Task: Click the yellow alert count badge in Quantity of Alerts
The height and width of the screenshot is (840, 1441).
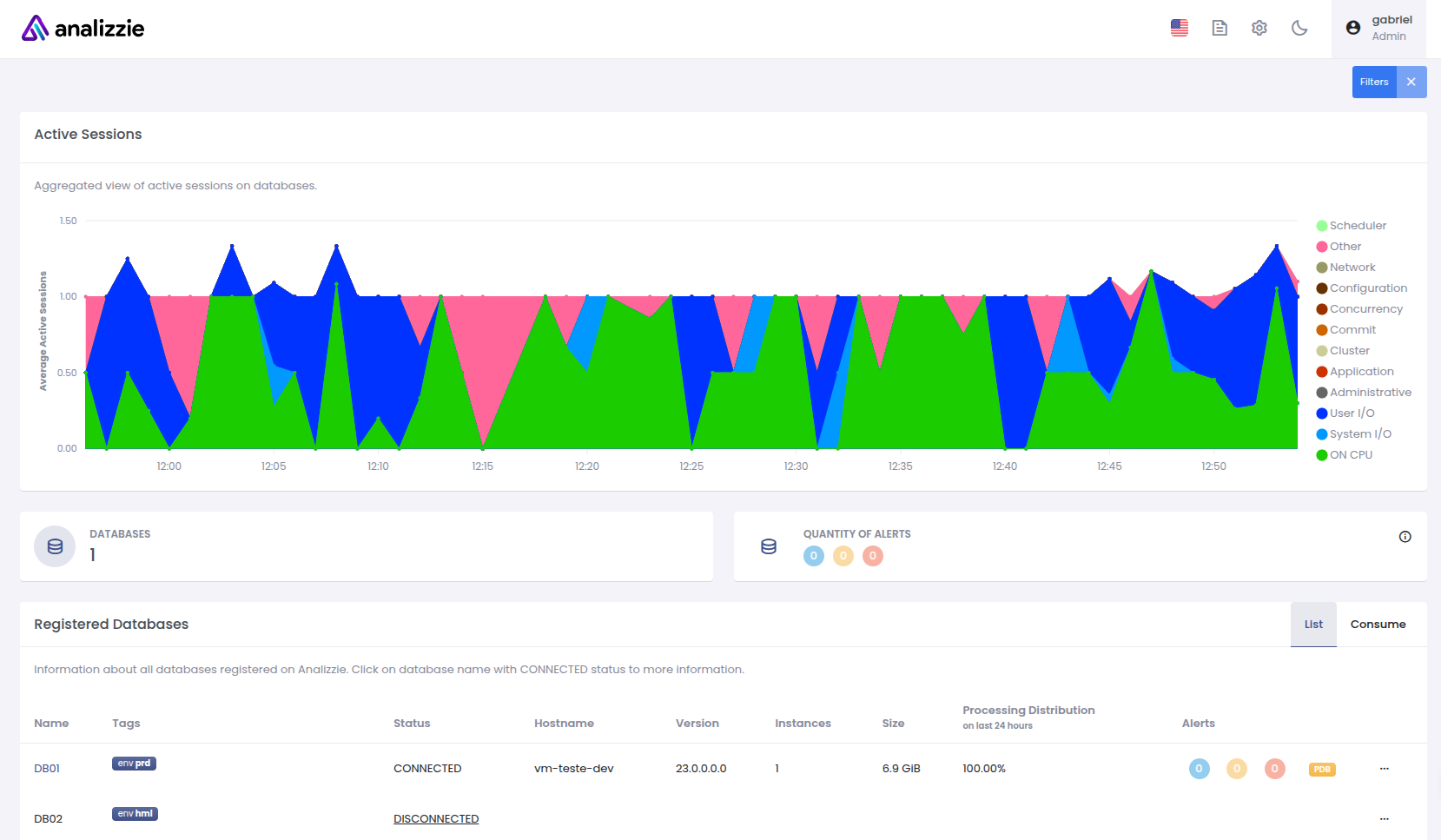Action: [843, 556]
